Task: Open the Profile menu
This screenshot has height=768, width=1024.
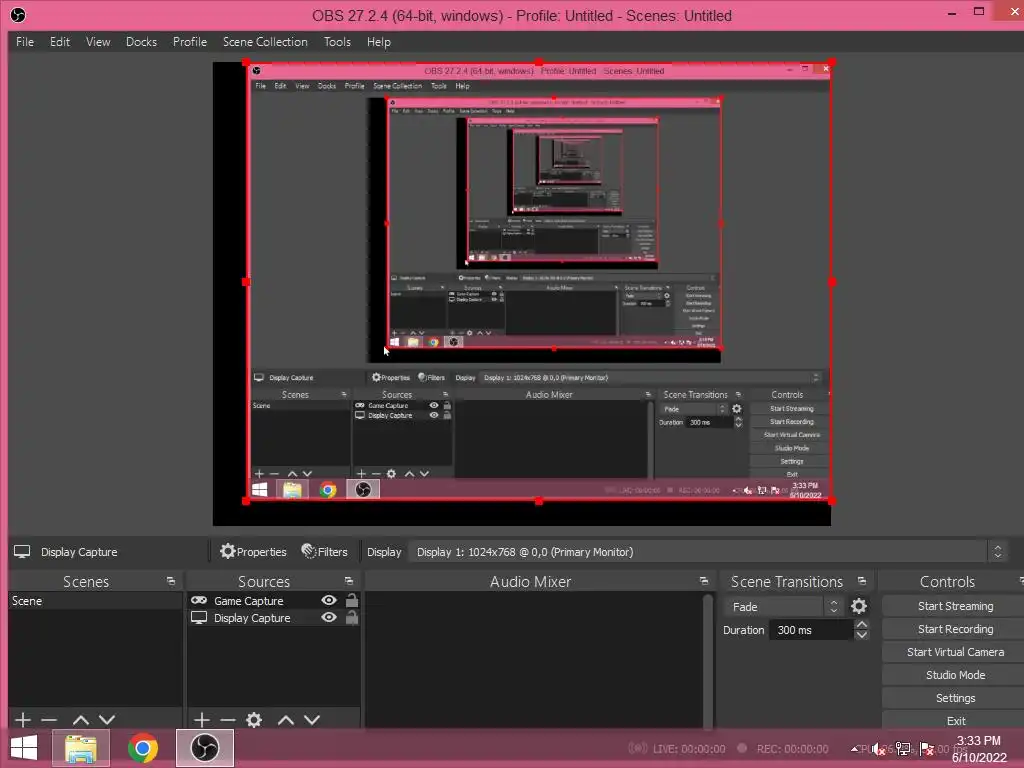Action: [x=190, y=42]
